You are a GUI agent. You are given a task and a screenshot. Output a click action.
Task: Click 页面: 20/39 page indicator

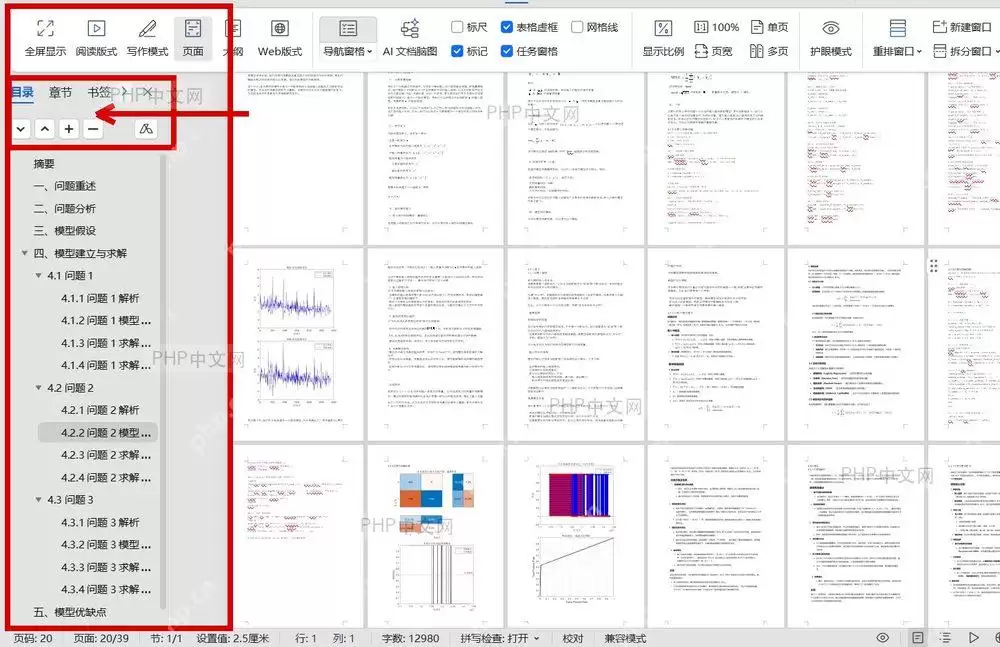(101, 638)
